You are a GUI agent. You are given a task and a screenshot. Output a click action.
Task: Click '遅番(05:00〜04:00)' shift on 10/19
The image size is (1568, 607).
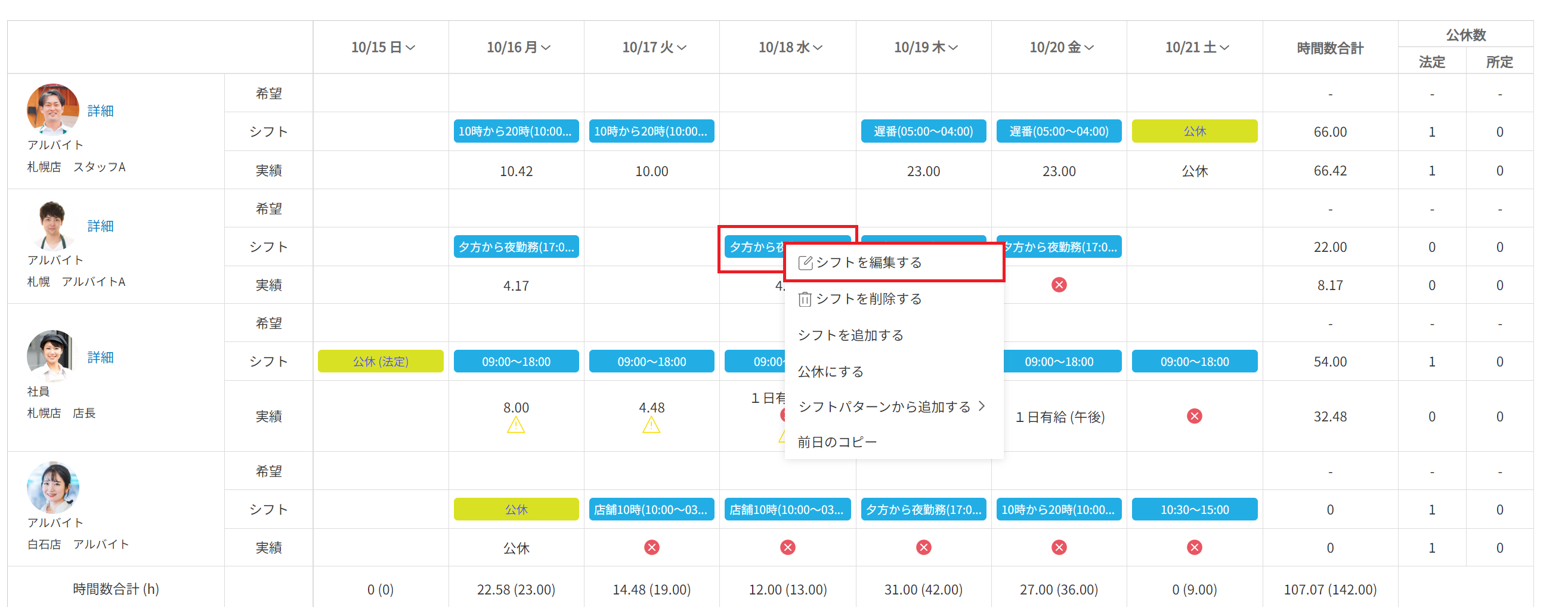point(923,132)
